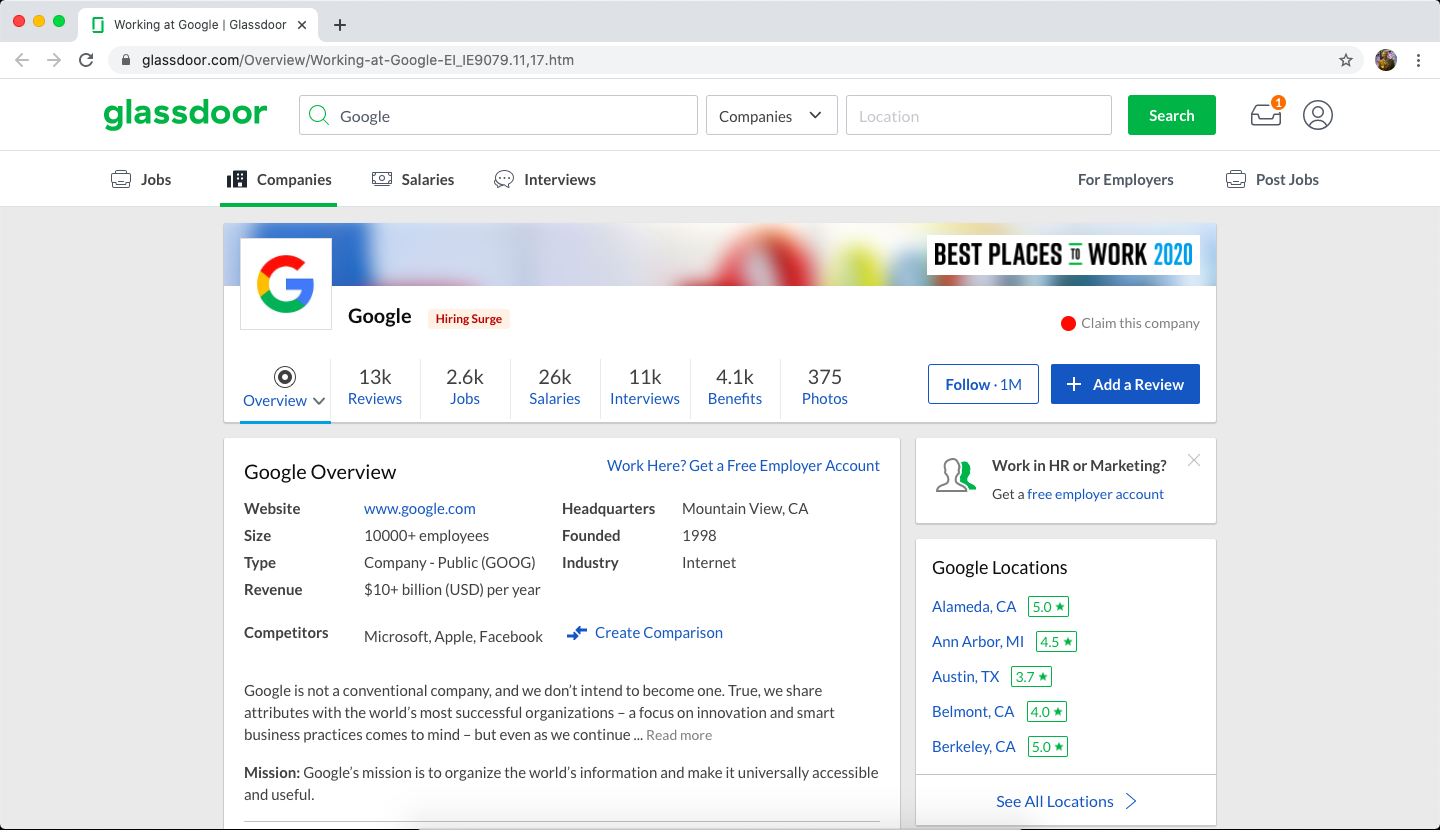Click the Google logo thumbnail
1440x830 pixels.
pos(286,284)
